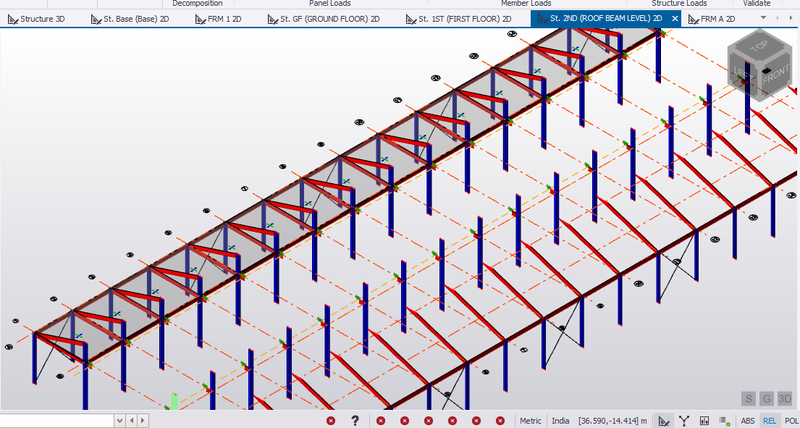
Task: Toggle the Y-shaped snap icon in status bar
Action: point(684,421)
